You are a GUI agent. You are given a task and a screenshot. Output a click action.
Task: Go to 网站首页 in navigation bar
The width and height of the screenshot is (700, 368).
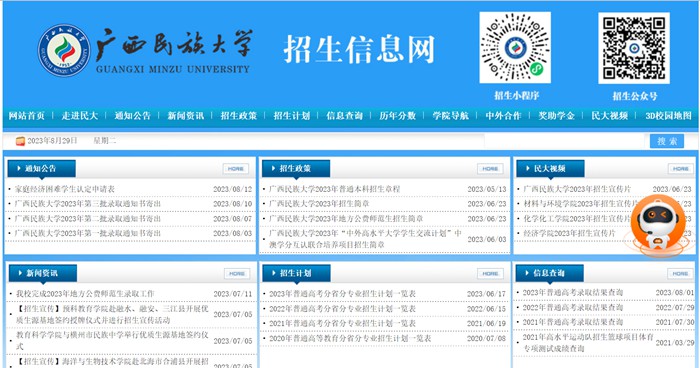pos(27,116)
